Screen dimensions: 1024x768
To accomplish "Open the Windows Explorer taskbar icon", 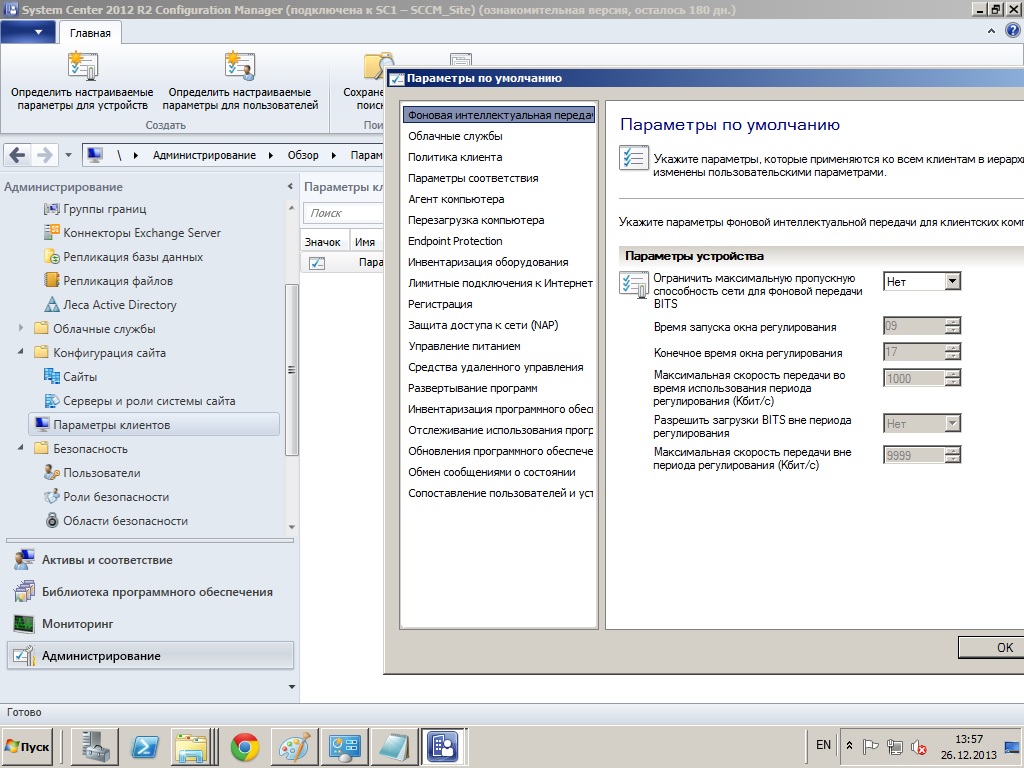I will 191,746.
